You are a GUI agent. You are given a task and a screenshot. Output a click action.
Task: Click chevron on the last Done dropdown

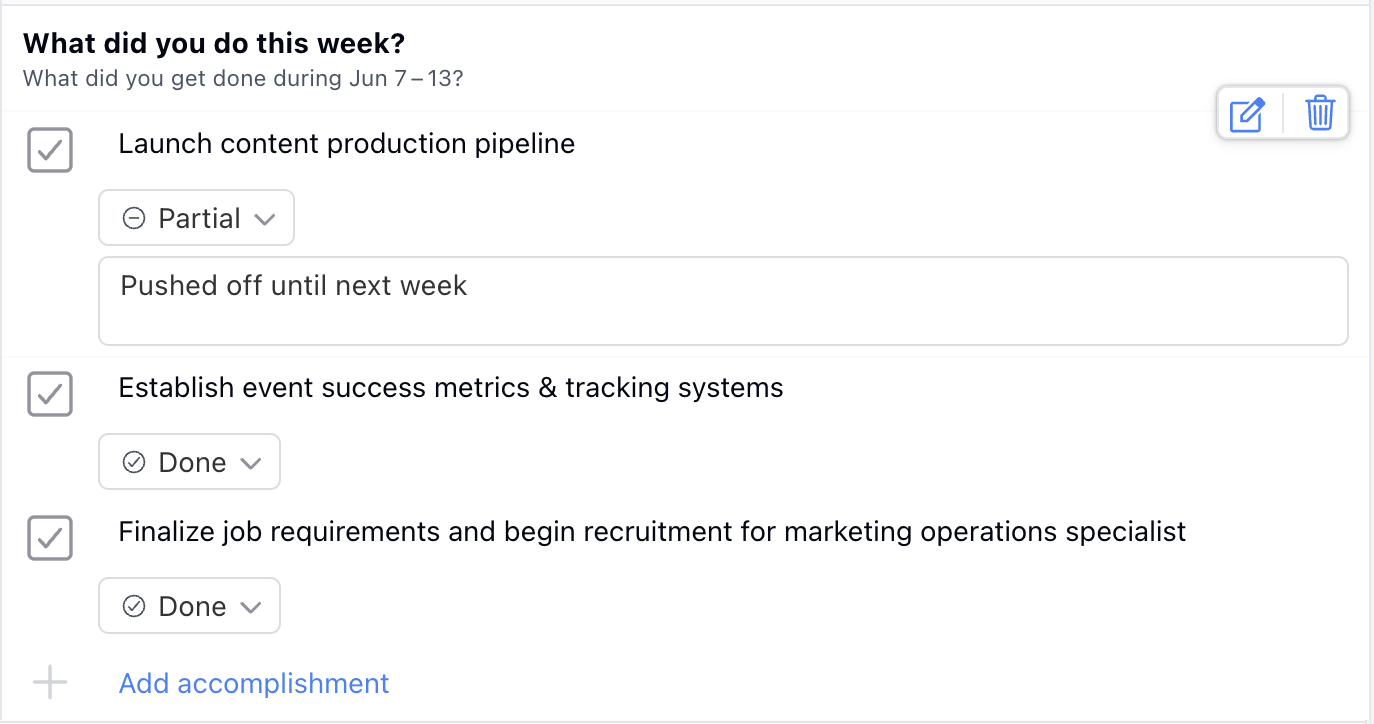(x=251, y=607)
